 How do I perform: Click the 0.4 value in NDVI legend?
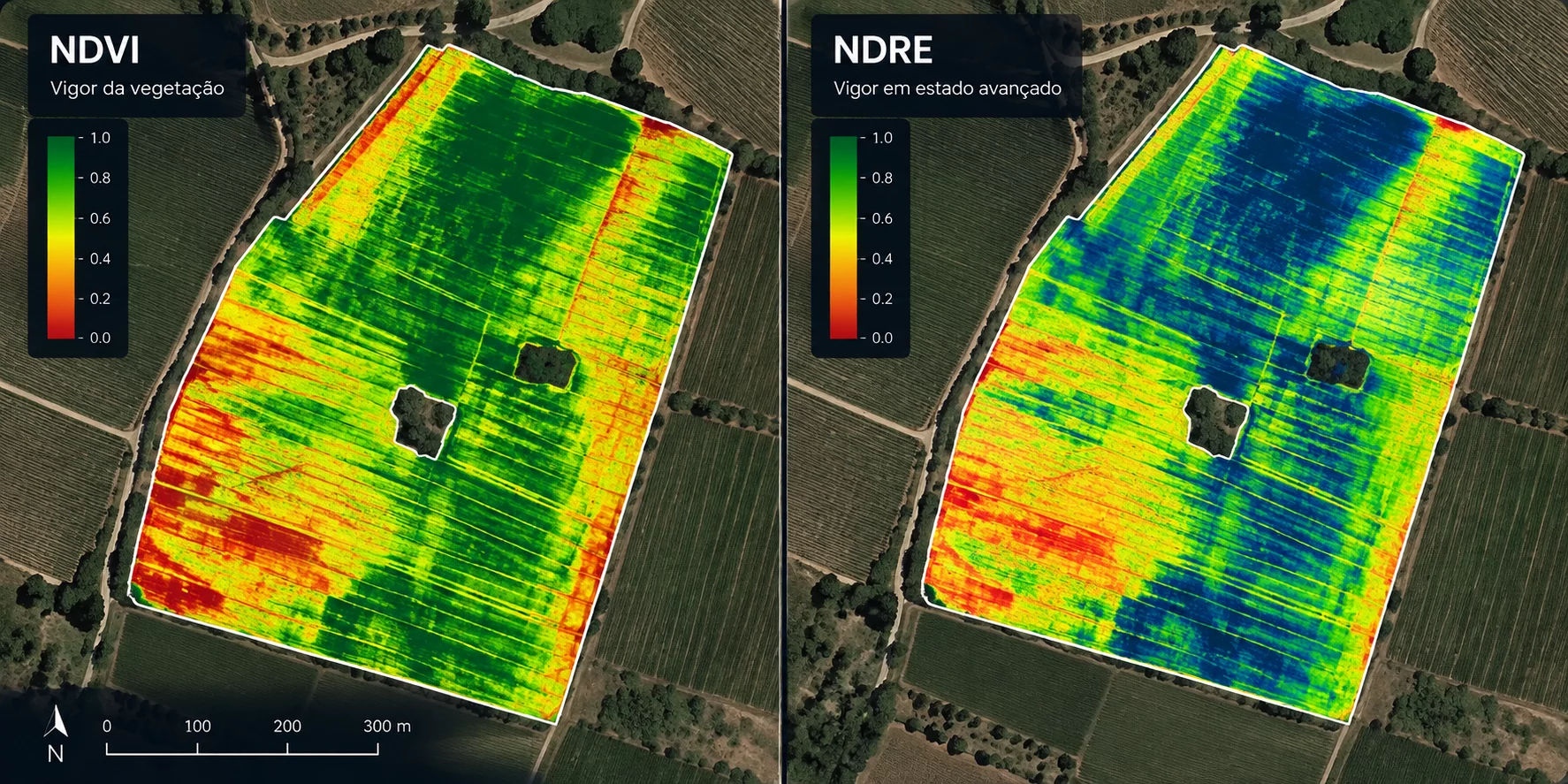[100, 258]
